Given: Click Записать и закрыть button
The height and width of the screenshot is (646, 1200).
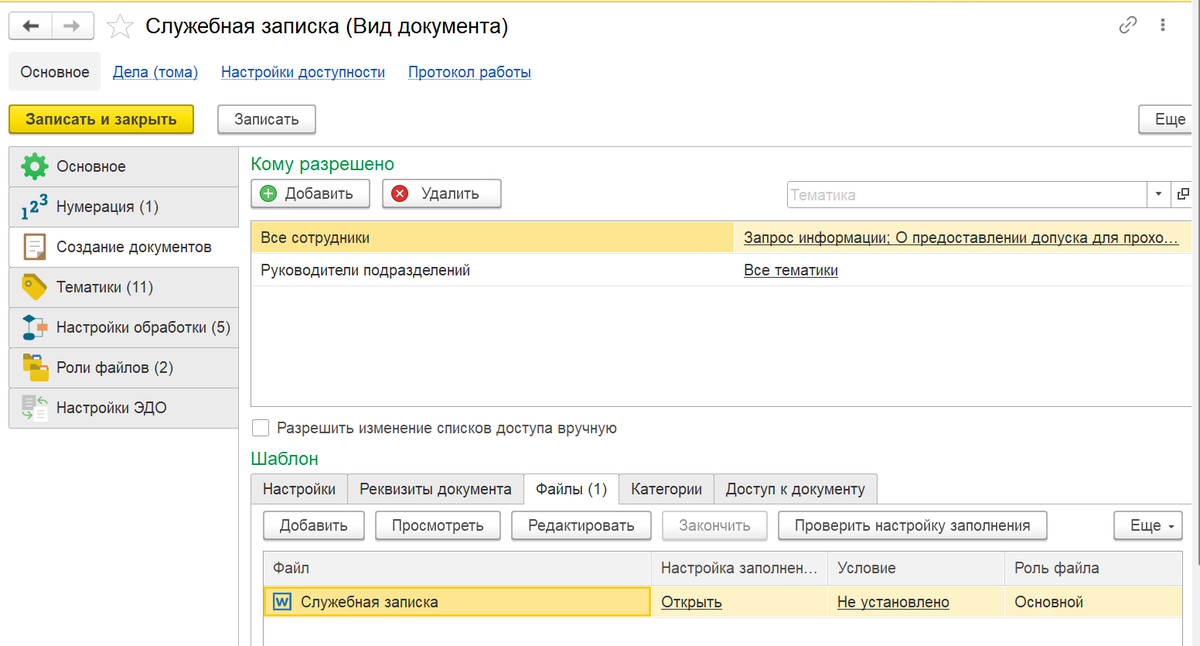Looking at the screenshot, I should coord(101,119).
